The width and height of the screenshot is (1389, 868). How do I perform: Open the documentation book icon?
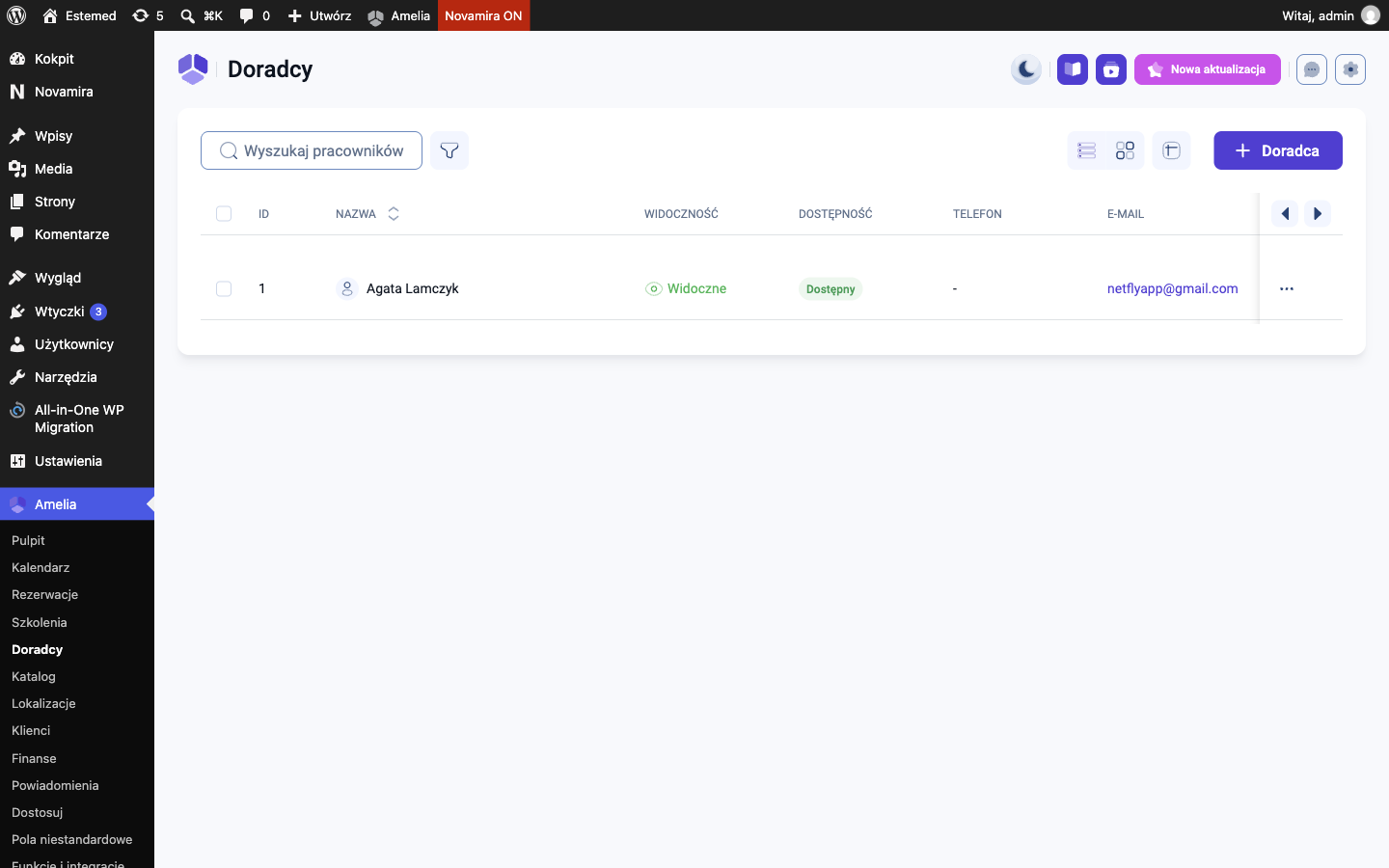coord(1073,69)
